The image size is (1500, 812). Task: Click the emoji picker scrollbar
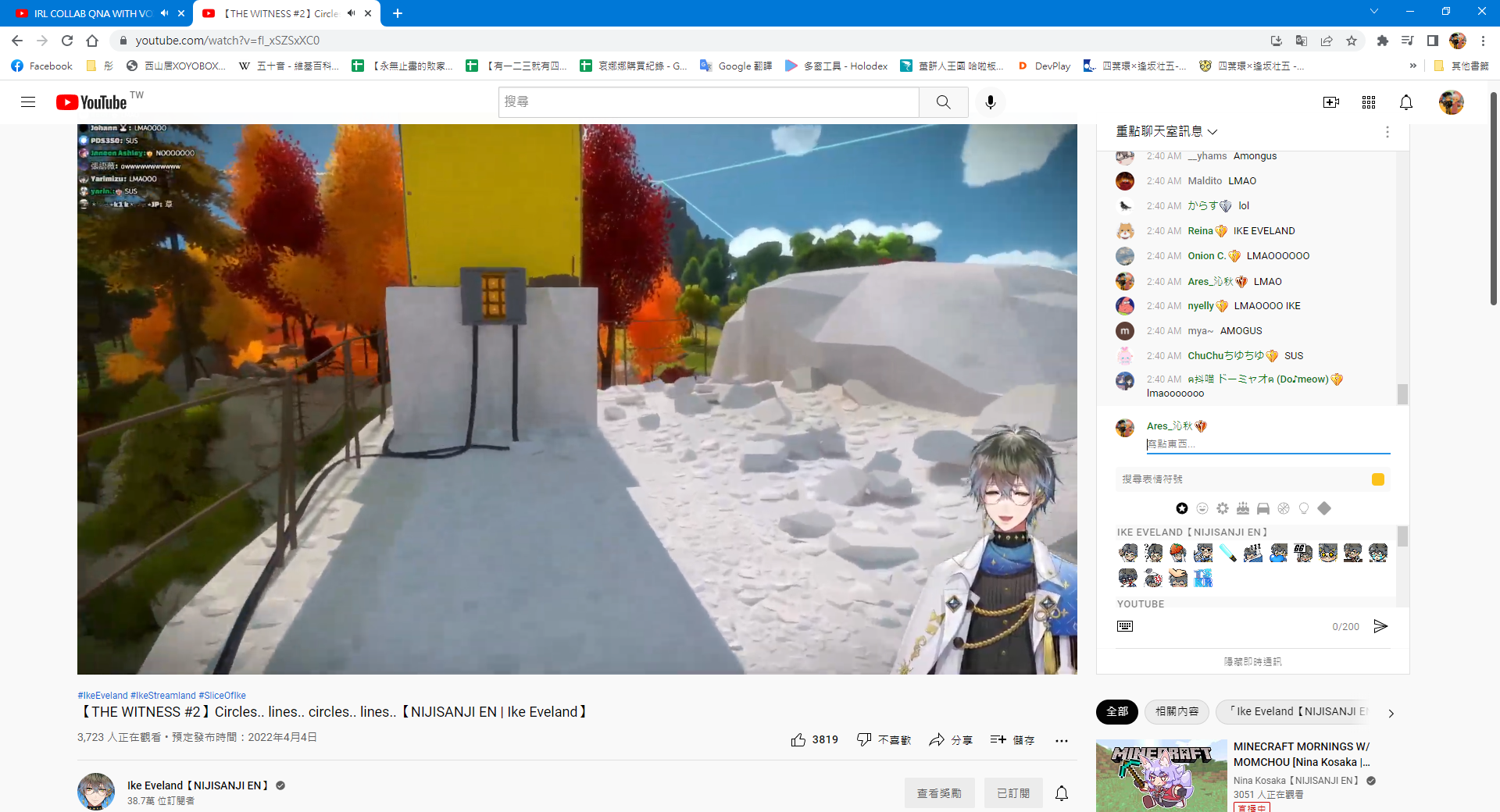point(1402,536)
